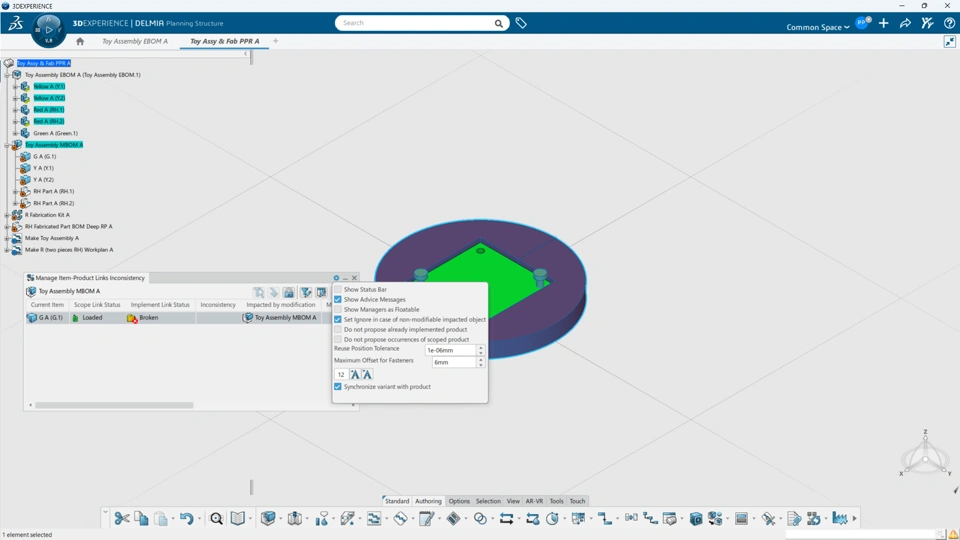The width and height of the screenshot is (960, 540).
Task: Click the top bar Search field
Action: click(414, 23)
